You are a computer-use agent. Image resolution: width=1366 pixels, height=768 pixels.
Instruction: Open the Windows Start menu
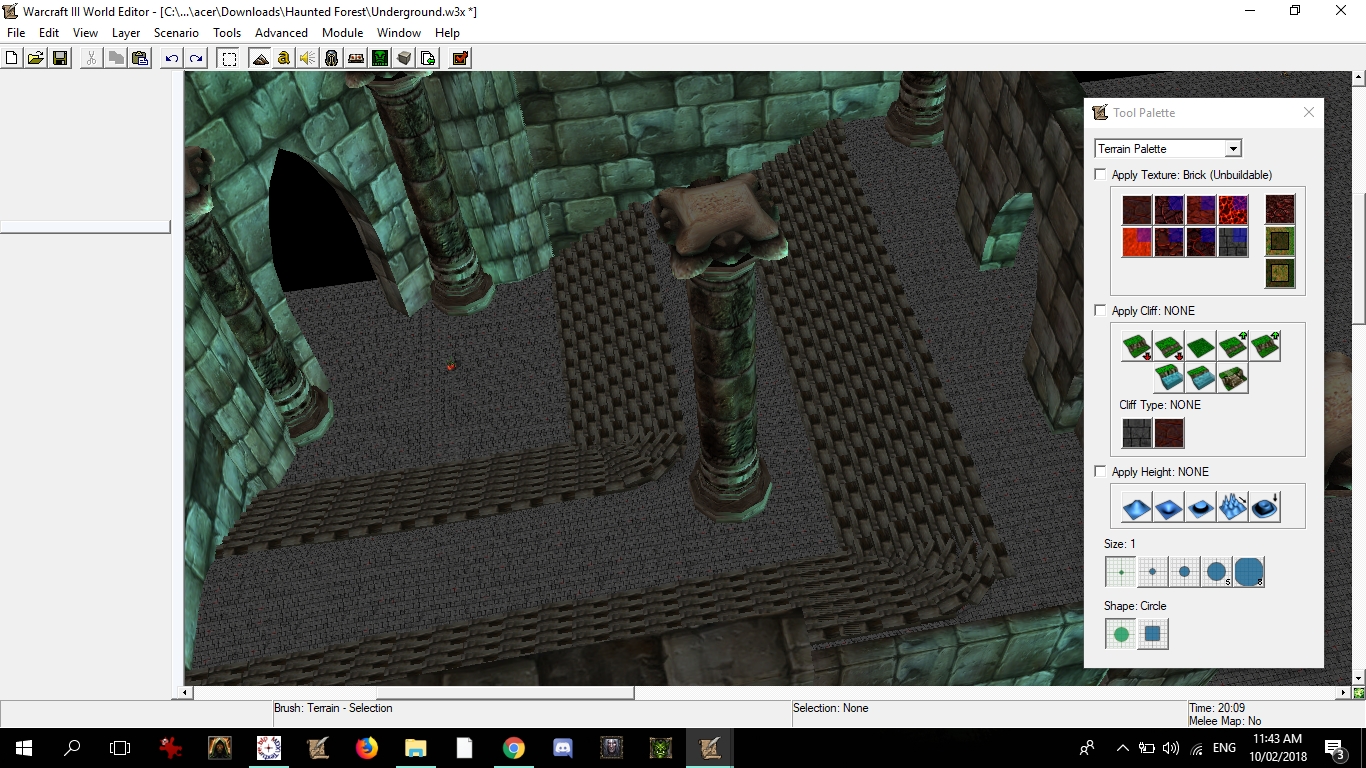click(x=23, y=747)
